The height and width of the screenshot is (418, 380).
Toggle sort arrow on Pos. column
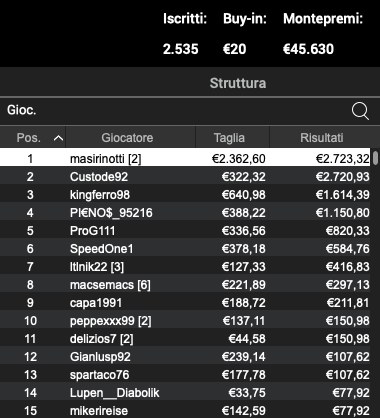58,138
